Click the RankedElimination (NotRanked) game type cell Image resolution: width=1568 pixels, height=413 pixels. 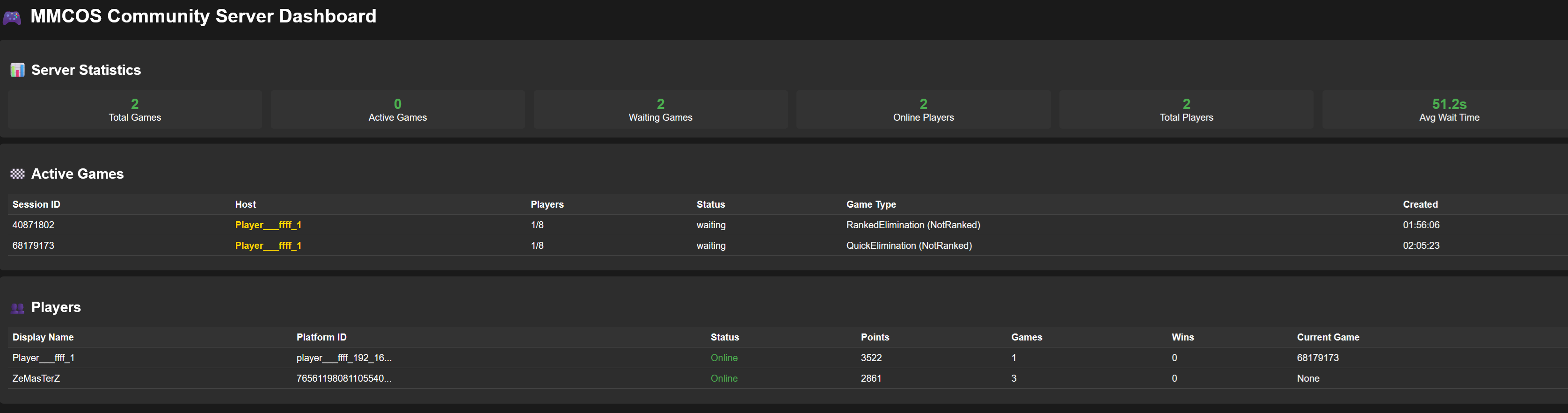point(913,225)
